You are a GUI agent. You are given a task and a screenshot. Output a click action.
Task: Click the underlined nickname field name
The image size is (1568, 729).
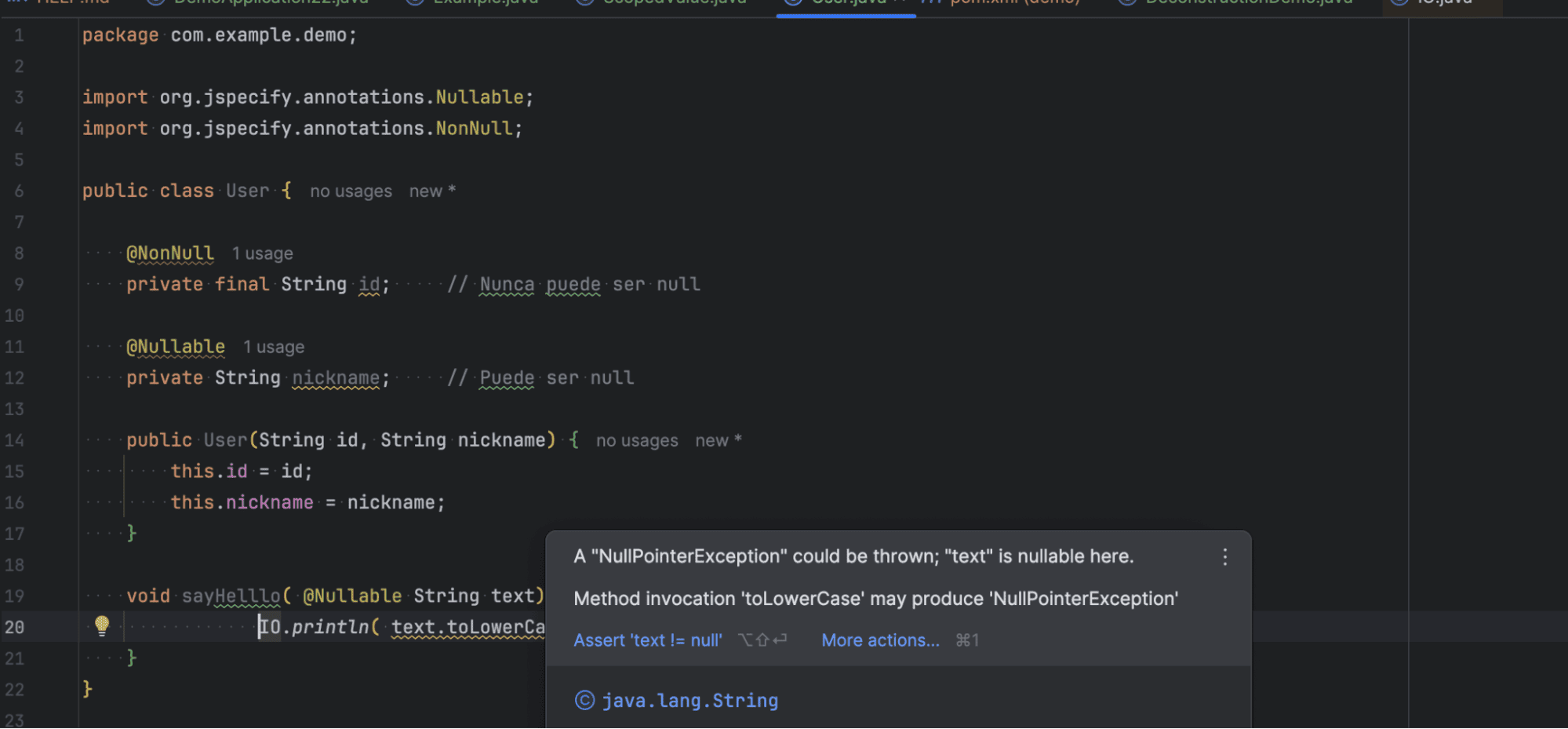(x=336, y=377)
